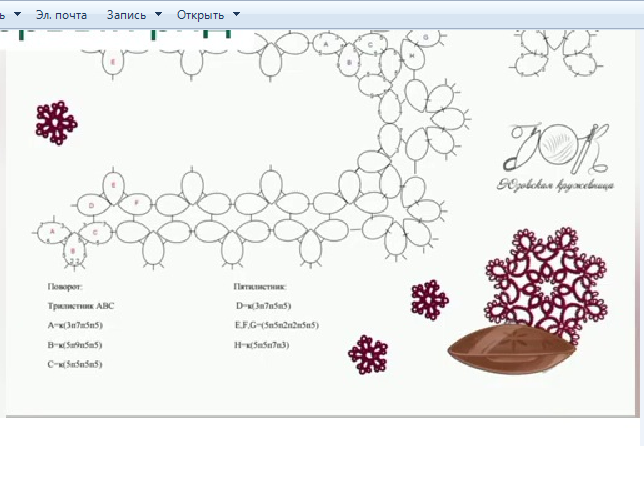Click the 'Поворот:' heading in the image

tap(65, 287)
